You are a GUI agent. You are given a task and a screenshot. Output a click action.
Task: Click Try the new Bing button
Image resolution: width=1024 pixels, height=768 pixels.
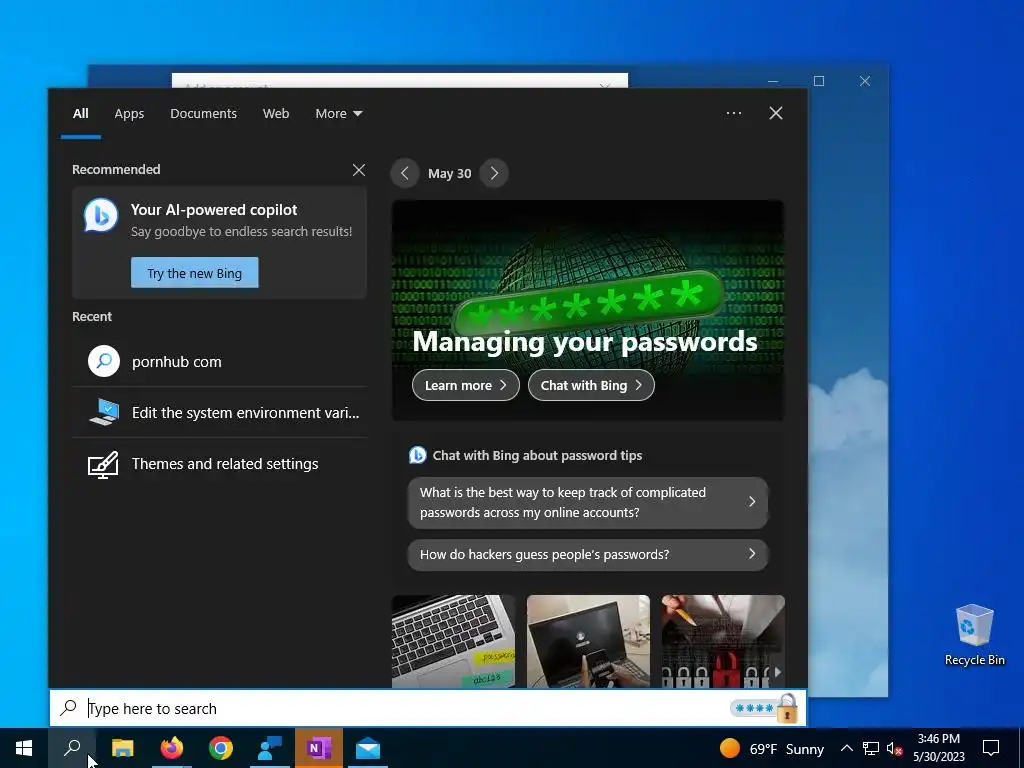tap(195, 273)
